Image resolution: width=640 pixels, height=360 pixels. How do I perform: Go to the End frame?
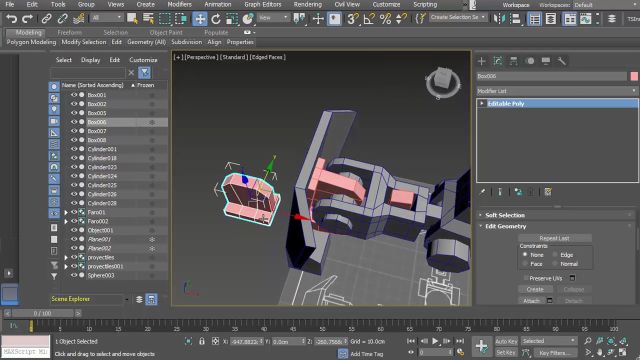click(x=460, y=341)
